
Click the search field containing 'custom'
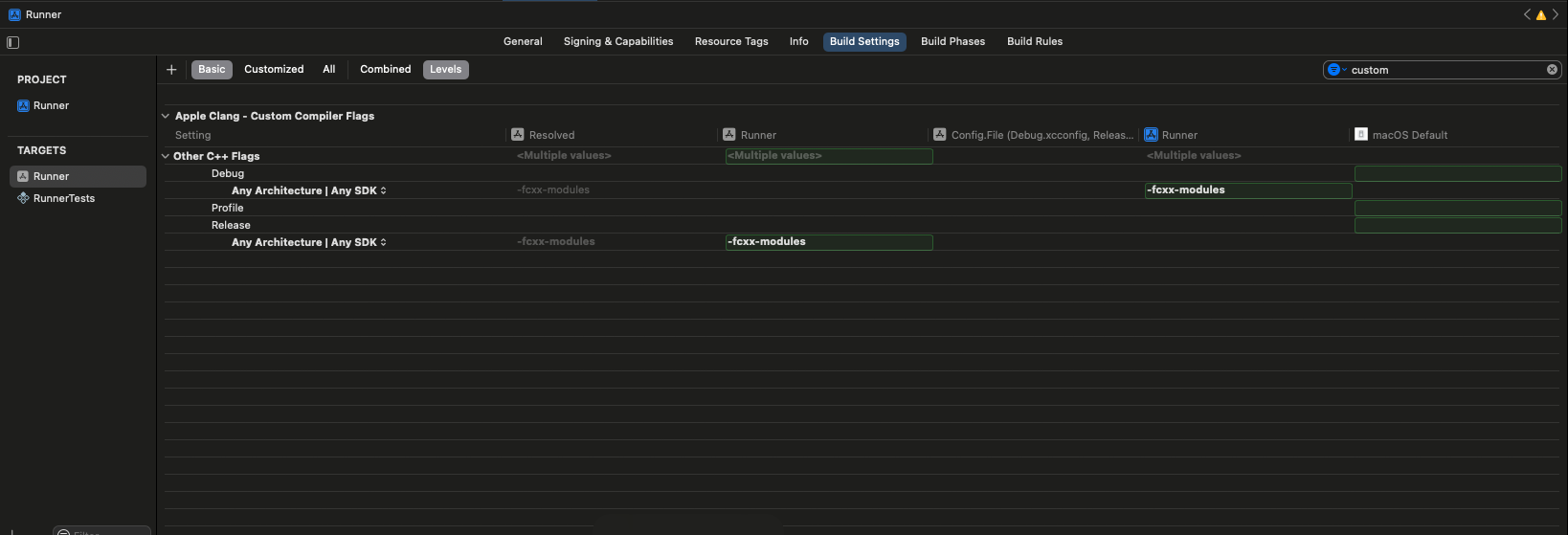(x=1444, y=70)
